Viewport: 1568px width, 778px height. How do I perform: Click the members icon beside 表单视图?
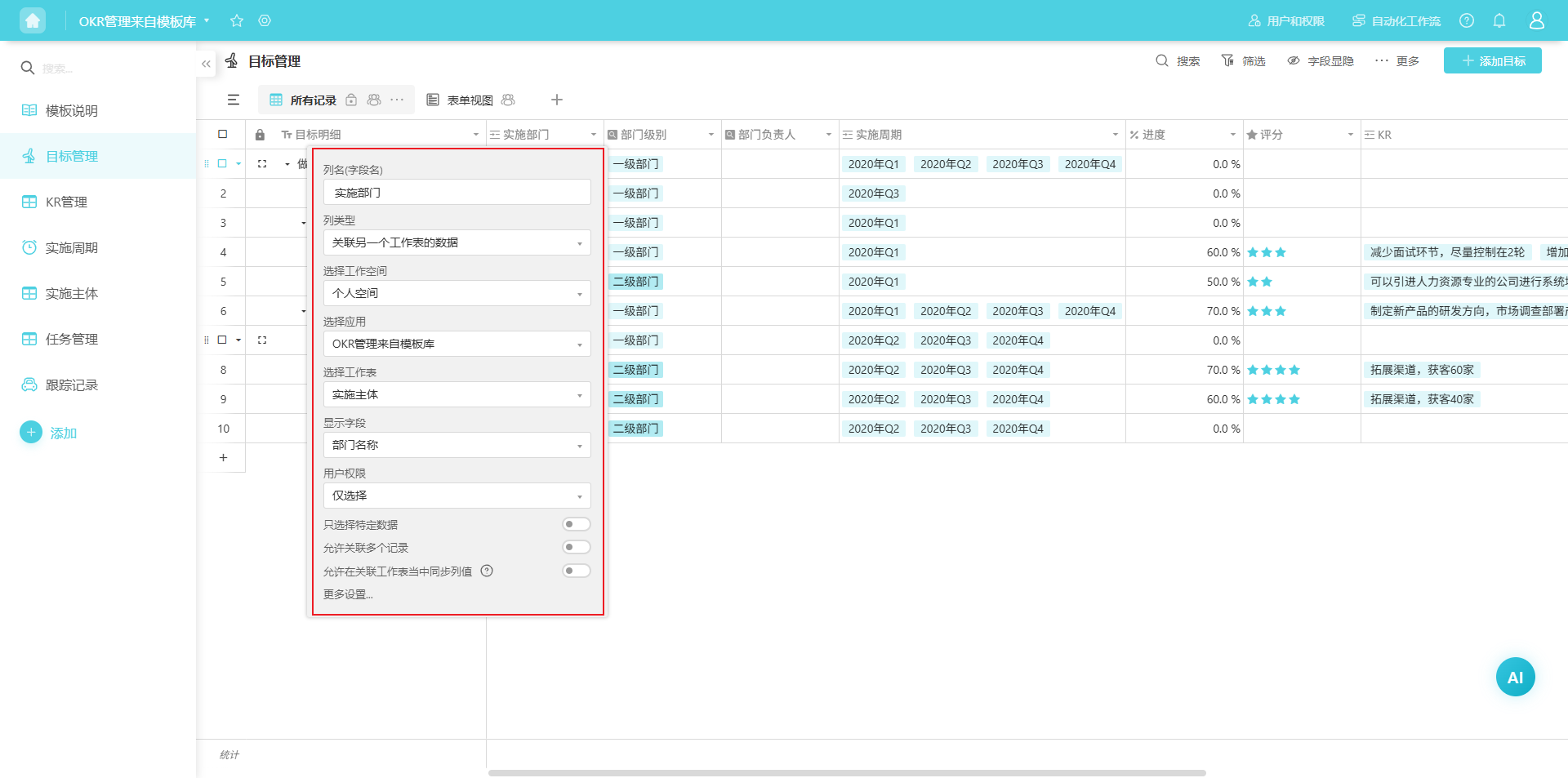[508, 100]
